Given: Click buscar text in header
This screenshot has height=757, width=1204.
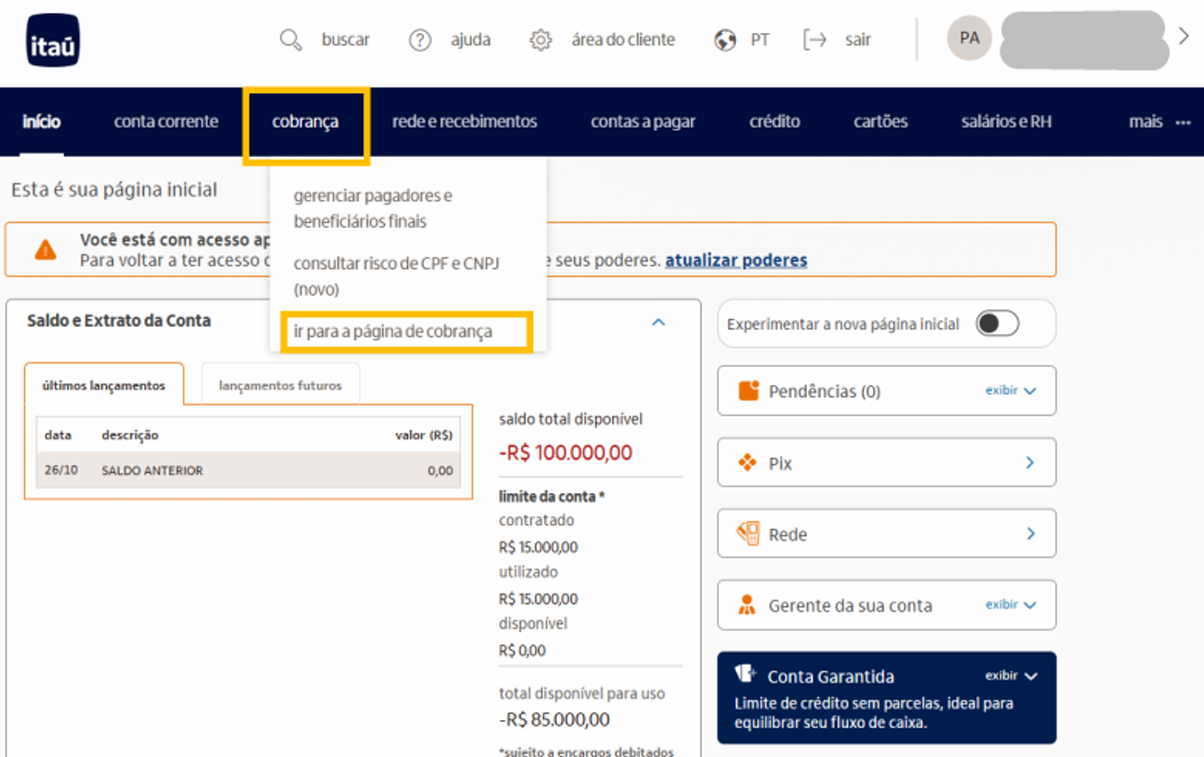Looking at the screenshot, I should (x=346, y=40).
